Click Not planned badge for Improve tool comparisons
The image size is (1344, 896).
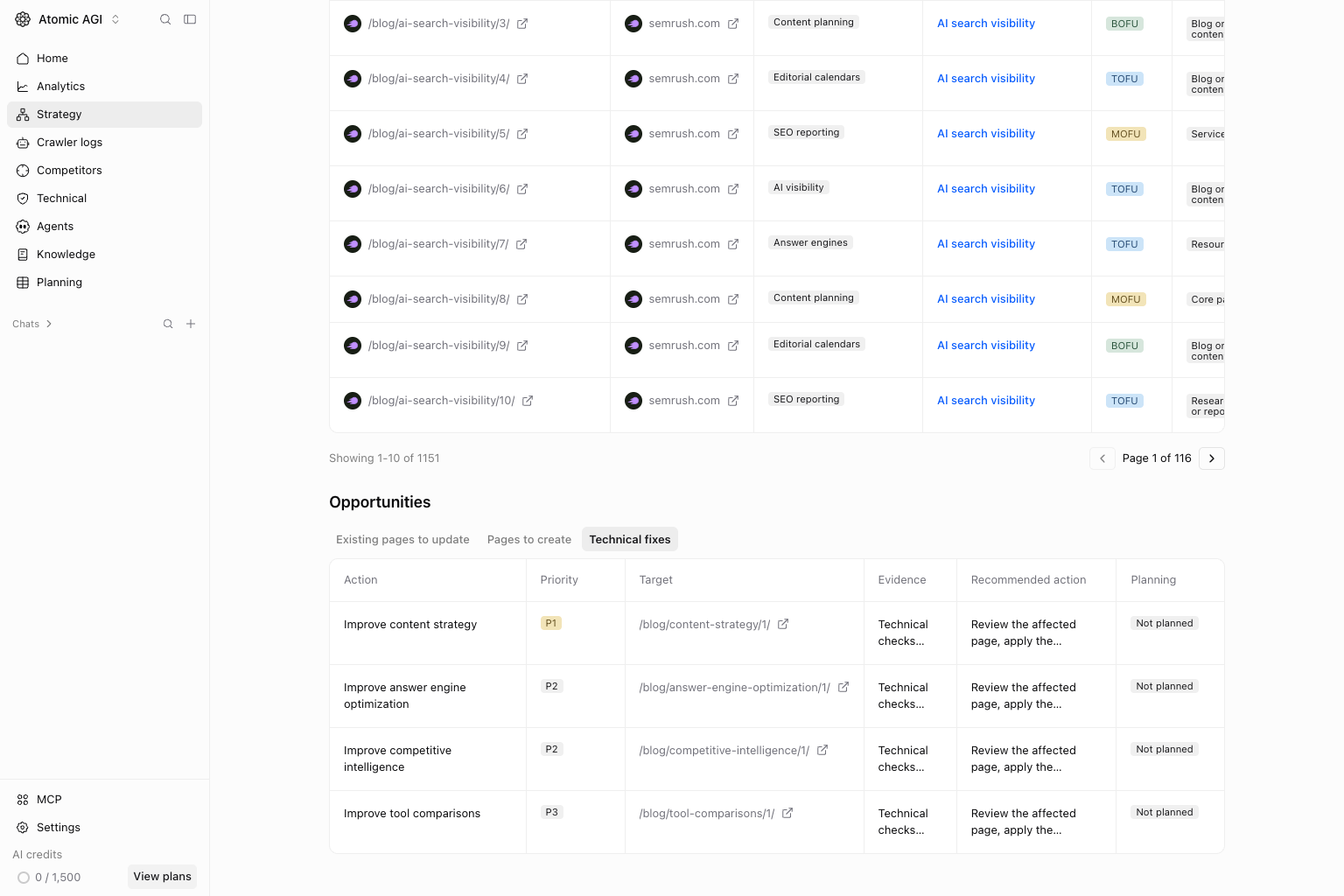click(1165, 812)
